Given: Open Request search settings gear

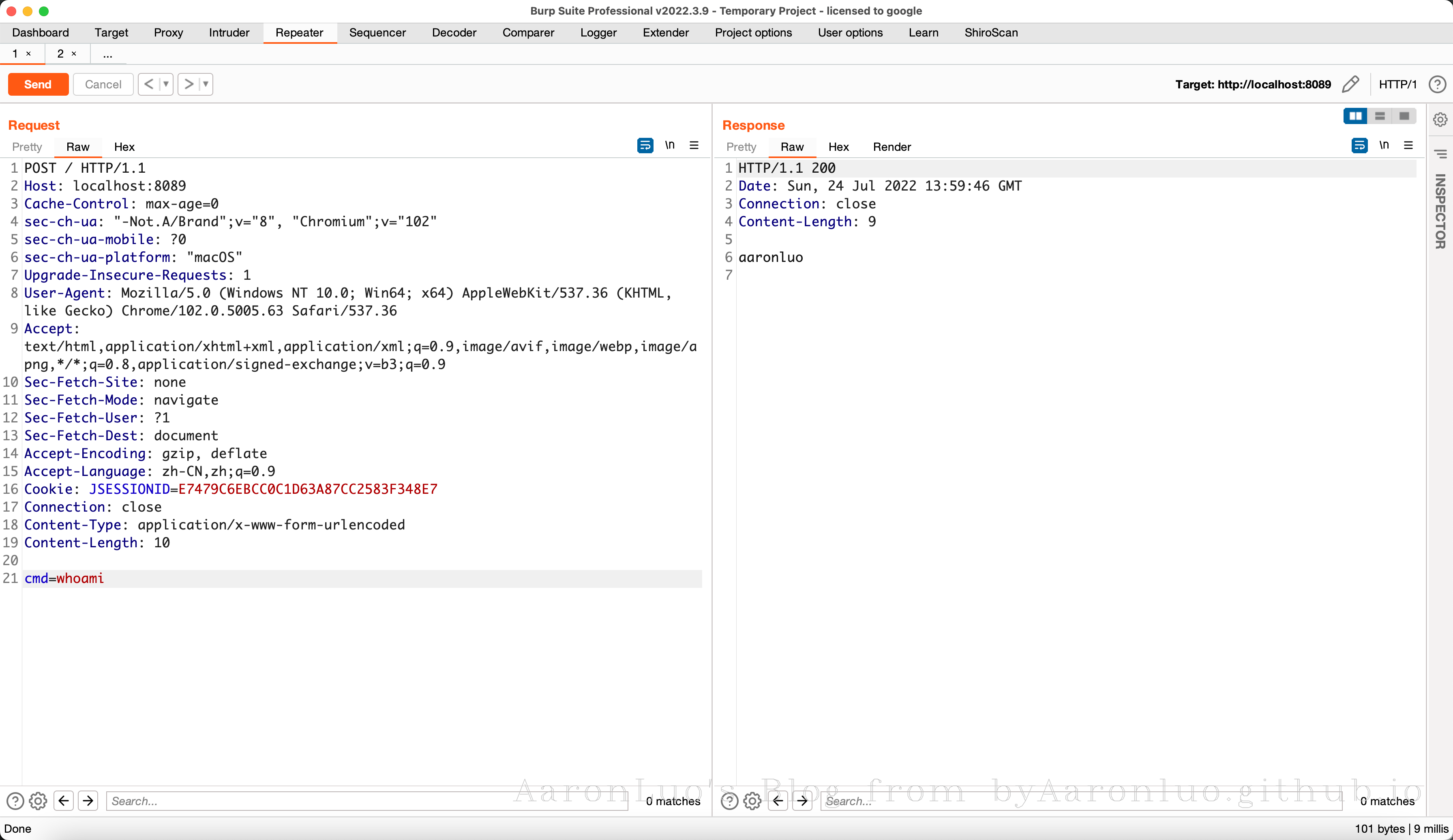Looking at the screenshot, I should pyautogui.click(x=38, y=801).
